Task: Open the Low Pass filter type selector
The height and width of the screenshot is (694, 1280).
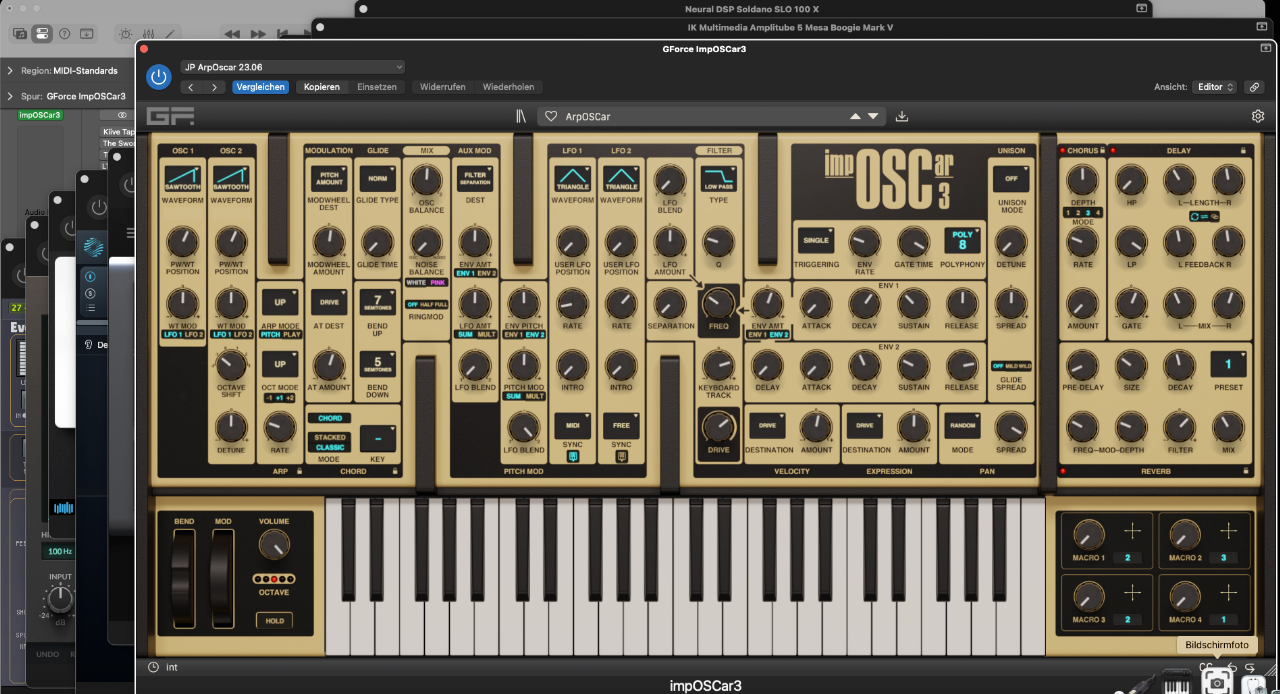Action: tap(718, 180)
